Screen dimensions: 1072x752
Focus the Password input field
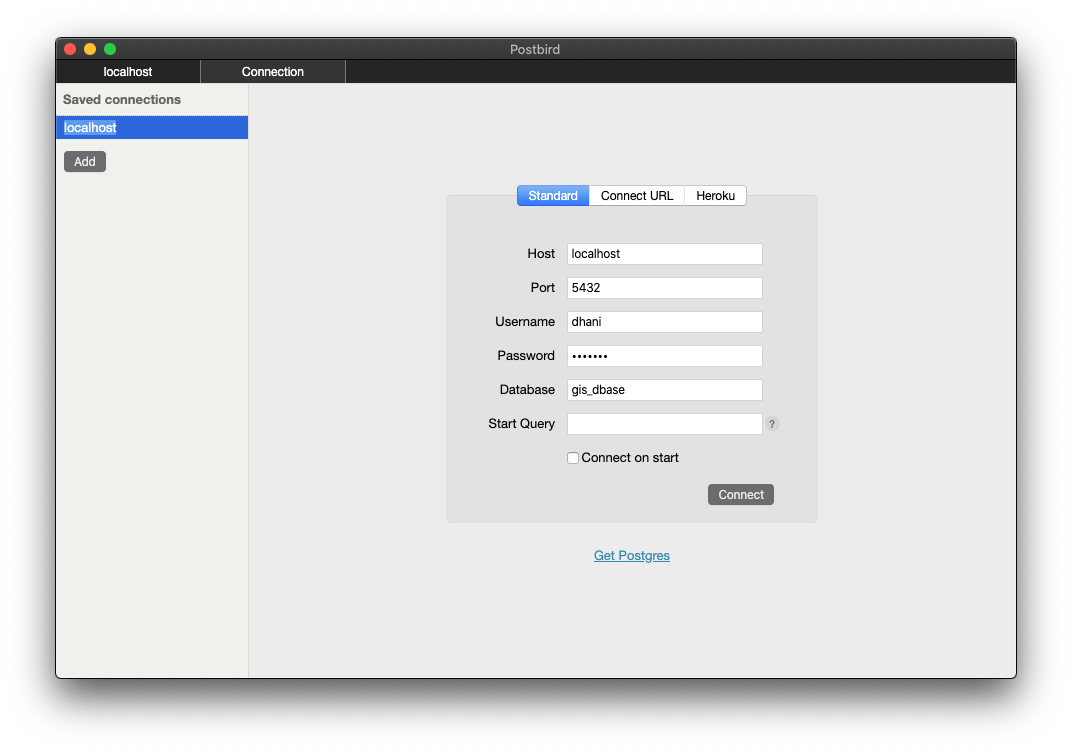click(x=664, y=356)
